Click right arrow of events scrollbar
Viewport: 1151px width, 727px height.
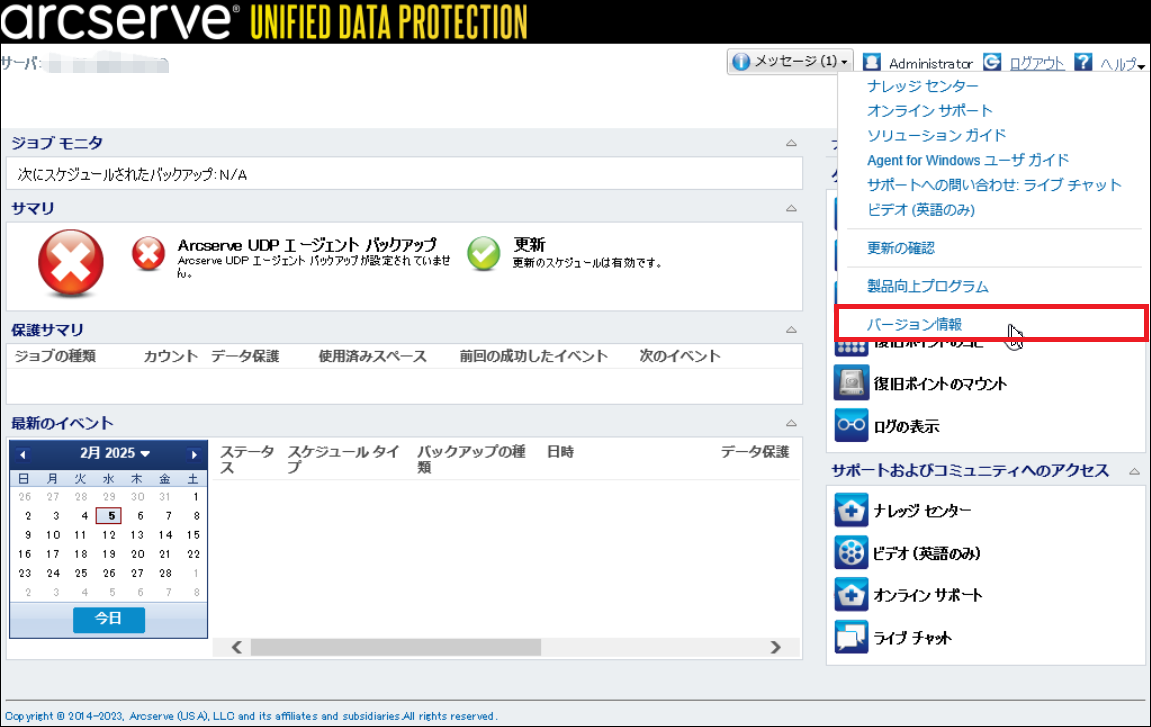pyautogui.click(x=775, y=647)
